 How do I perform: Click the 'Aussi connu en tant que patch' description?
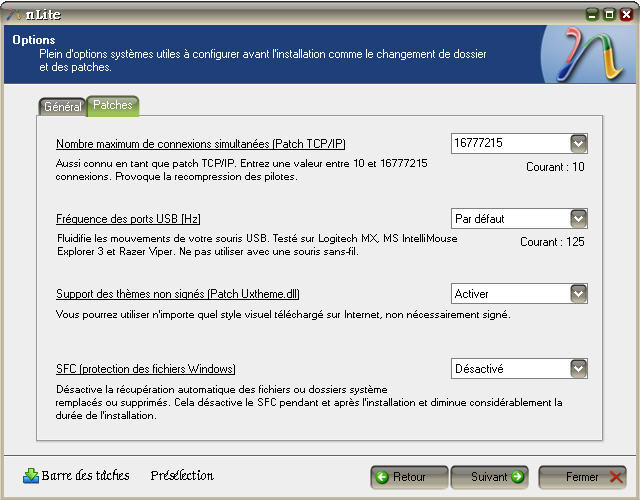[x=242, y=170]
